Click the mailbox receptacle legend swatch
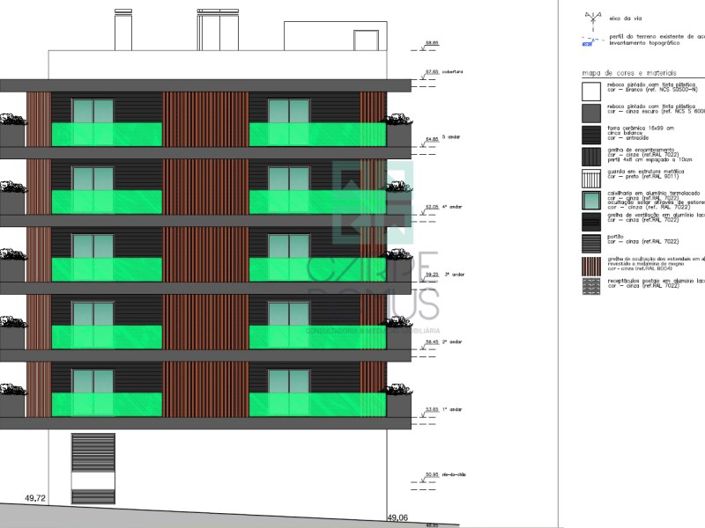 pos(591,286)
